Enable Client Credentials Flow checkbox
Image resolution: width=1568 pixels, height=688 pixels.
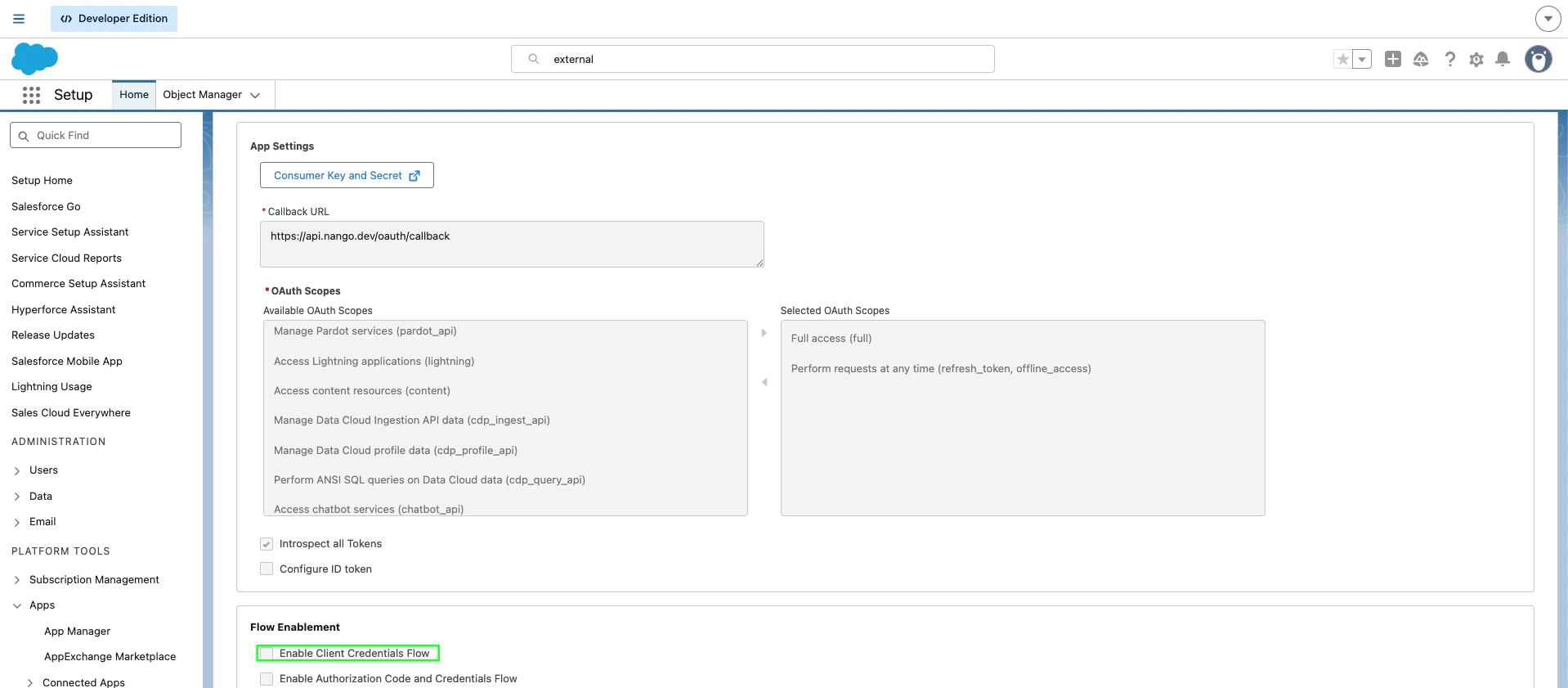[267, 653]
